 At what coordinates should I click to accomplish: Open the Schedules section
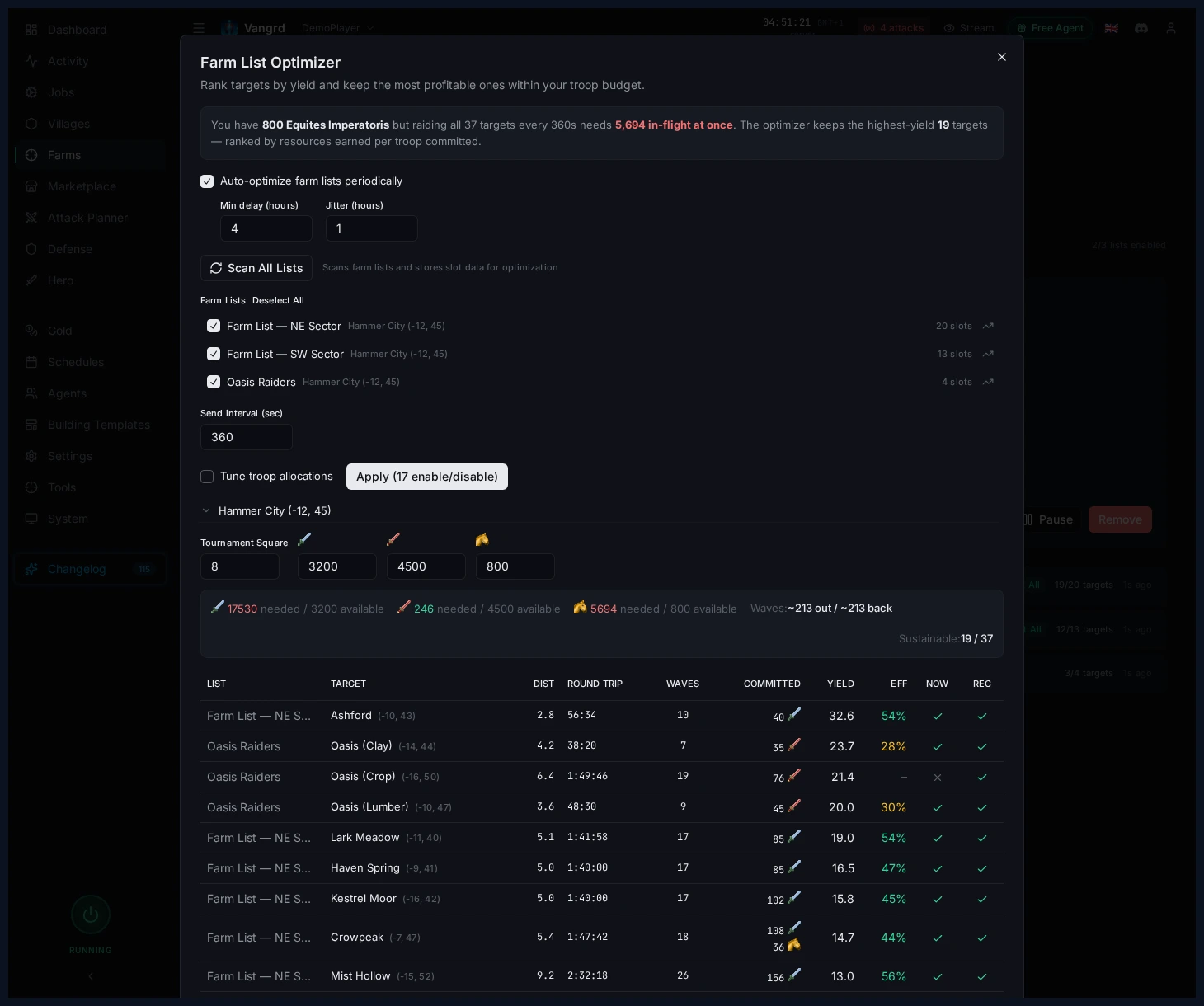76,362
